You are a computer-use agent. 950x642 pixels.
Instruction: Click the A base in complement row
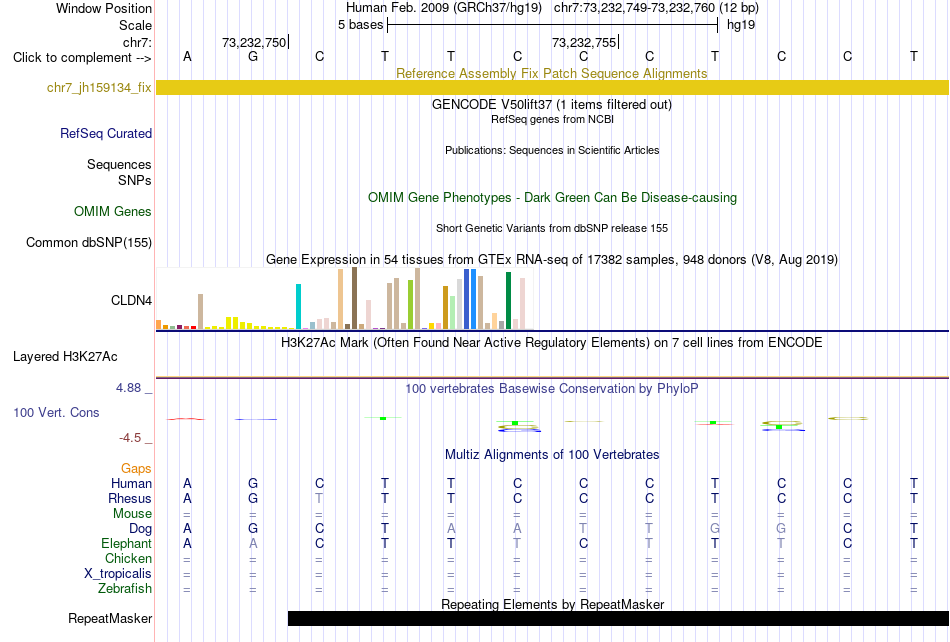pyautogui.click(x=187, y=57)
